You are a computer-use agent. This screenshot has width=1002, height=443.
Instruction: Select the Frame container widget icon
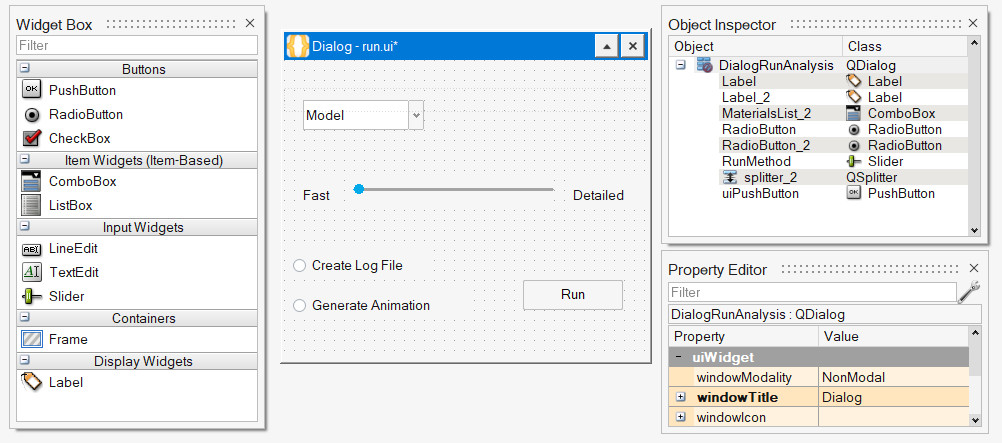31,339
